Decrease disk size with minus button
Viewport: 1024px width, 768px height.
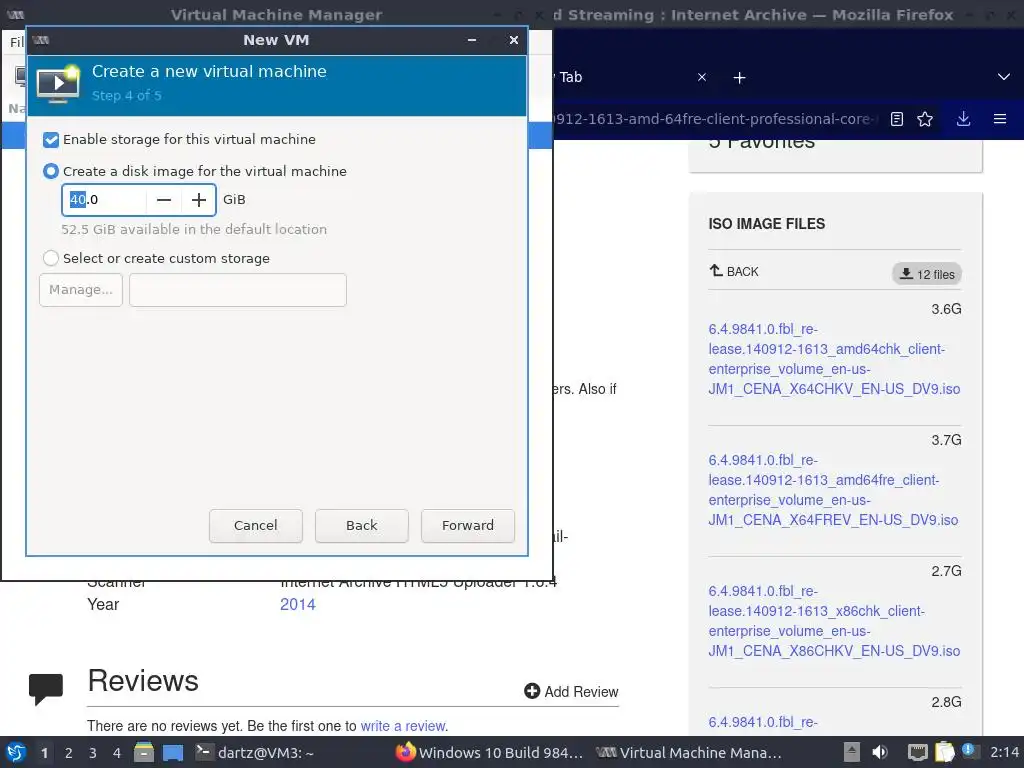pos(164,200)
